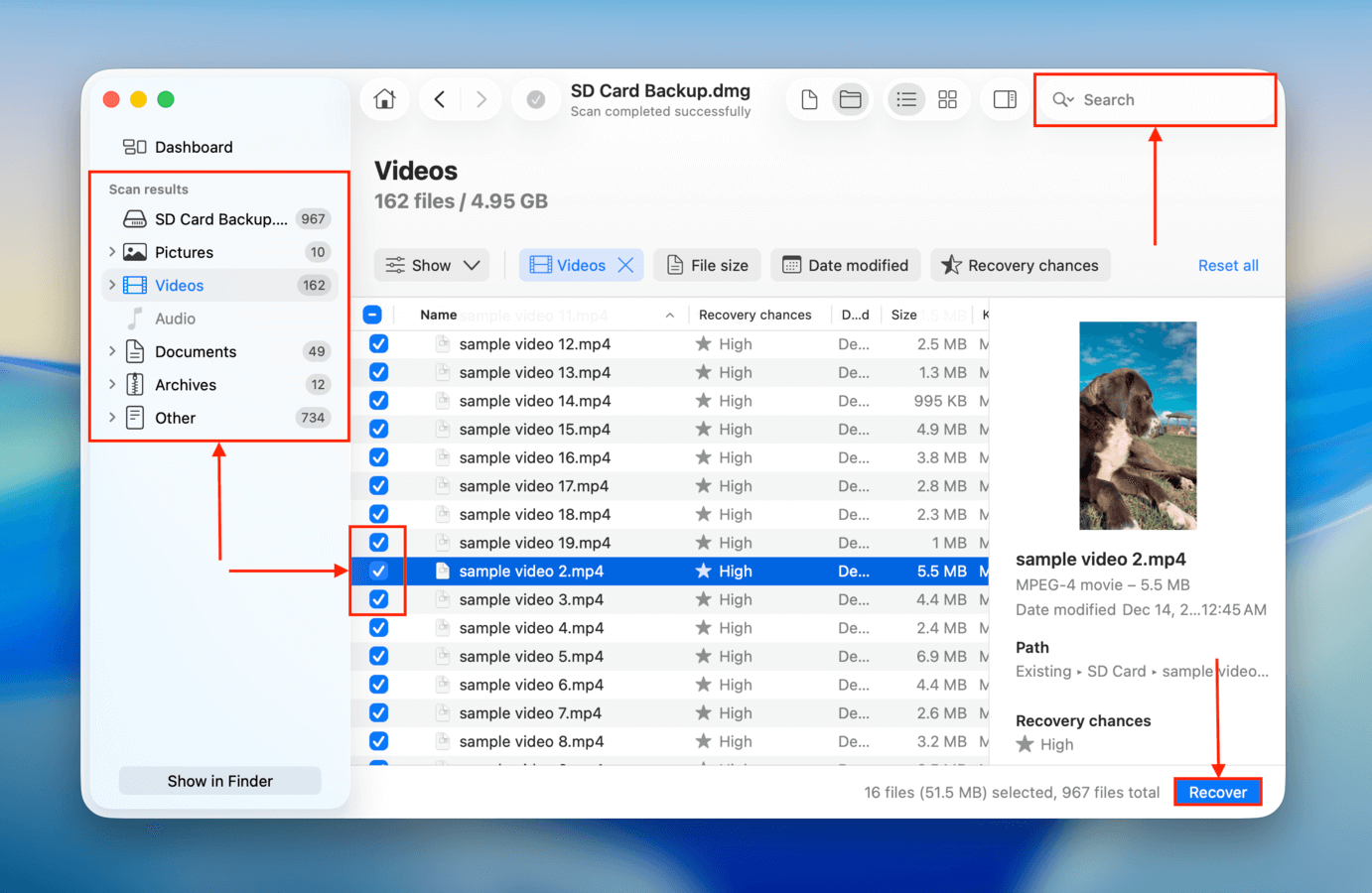Expand the Pictures category in sidebar

[112, 252]
